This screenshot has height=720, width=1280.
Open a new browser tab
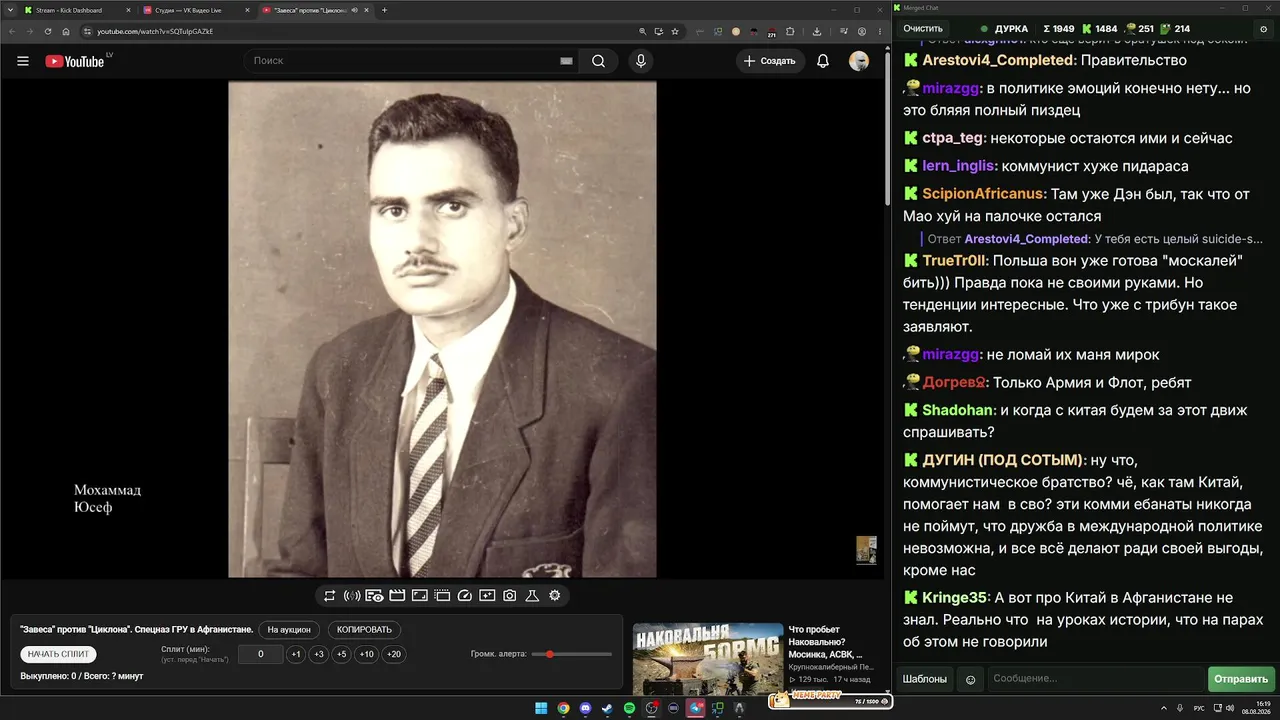tap(384, 10)
